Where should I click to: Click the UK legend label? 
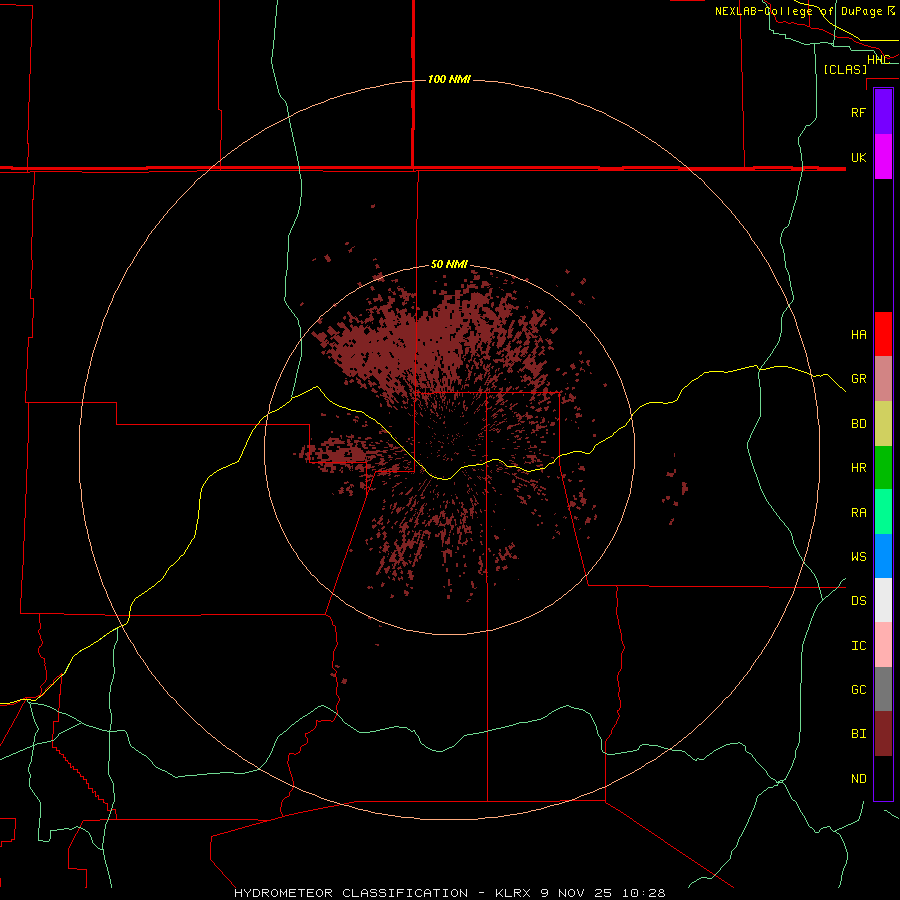click(x=858, y=157)
